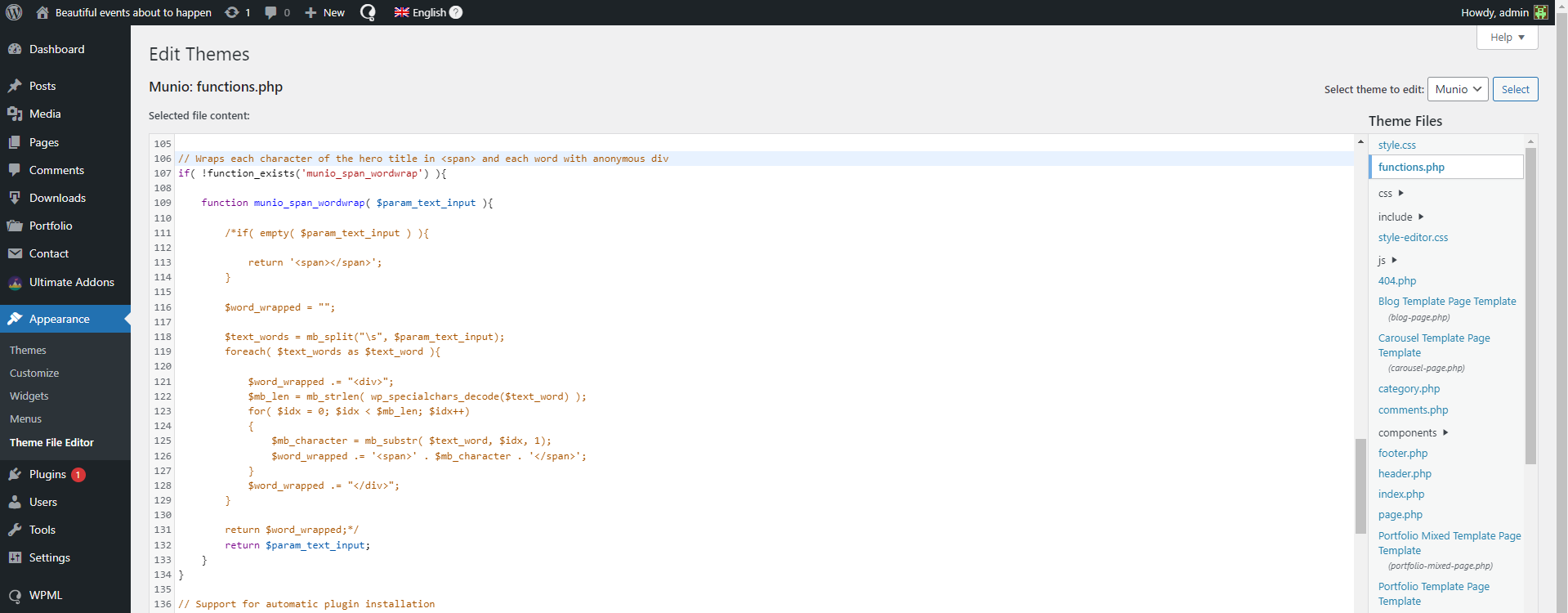Open the Widgets submenu item
The height and width of the screenshot is (613, 1568).
(29, 396)
